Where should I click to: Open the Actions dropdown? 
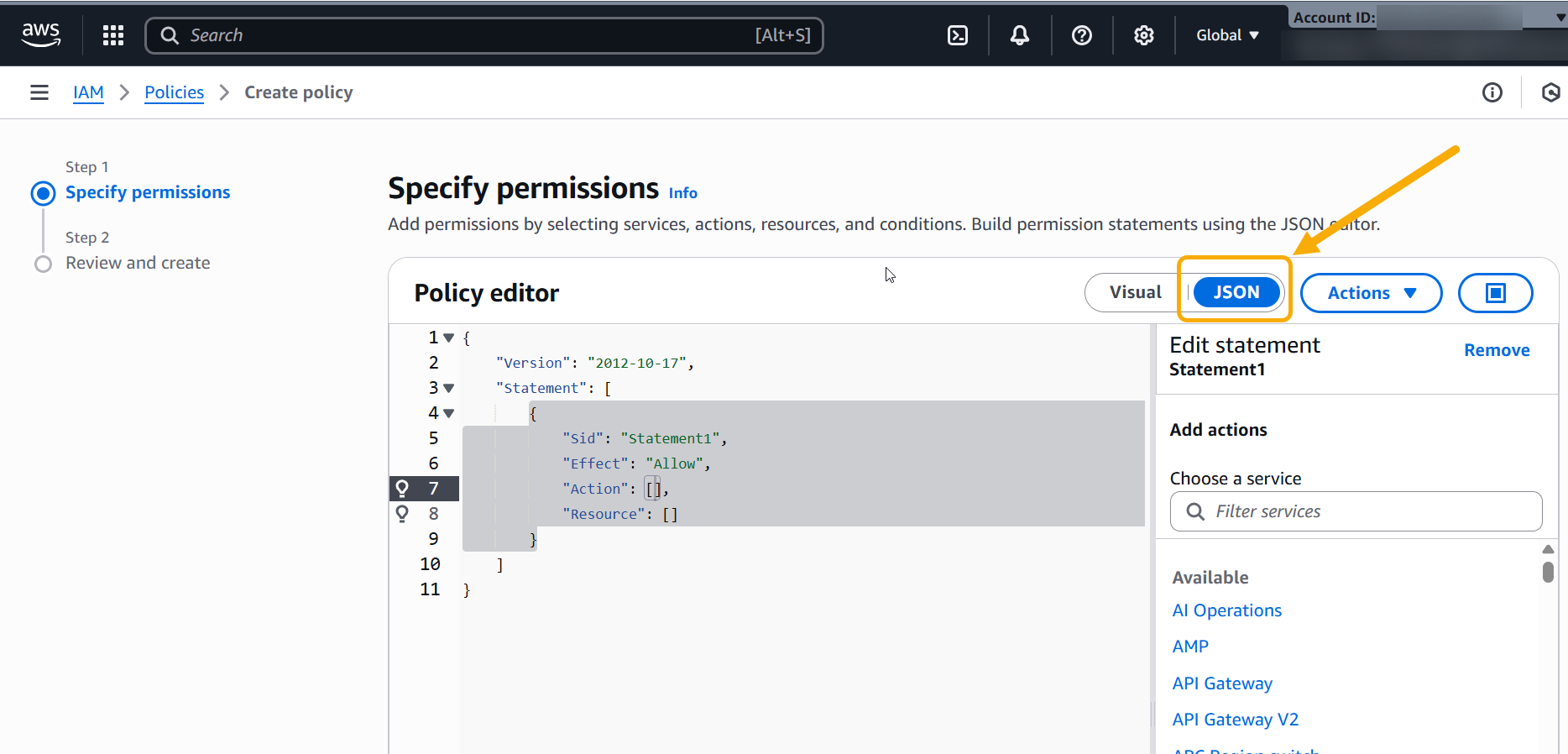pyautogui.click(x=1371, y=293)
